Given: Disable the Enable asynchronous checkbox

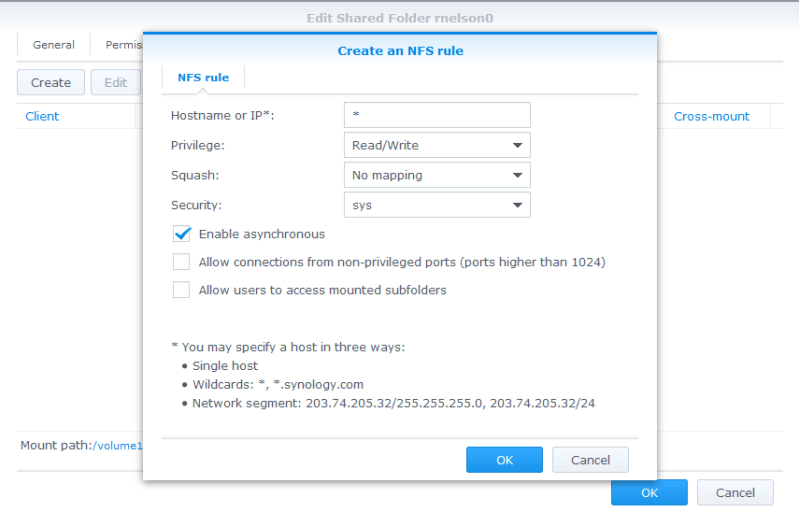Looking at the screenshot, I should pos(181,234).
